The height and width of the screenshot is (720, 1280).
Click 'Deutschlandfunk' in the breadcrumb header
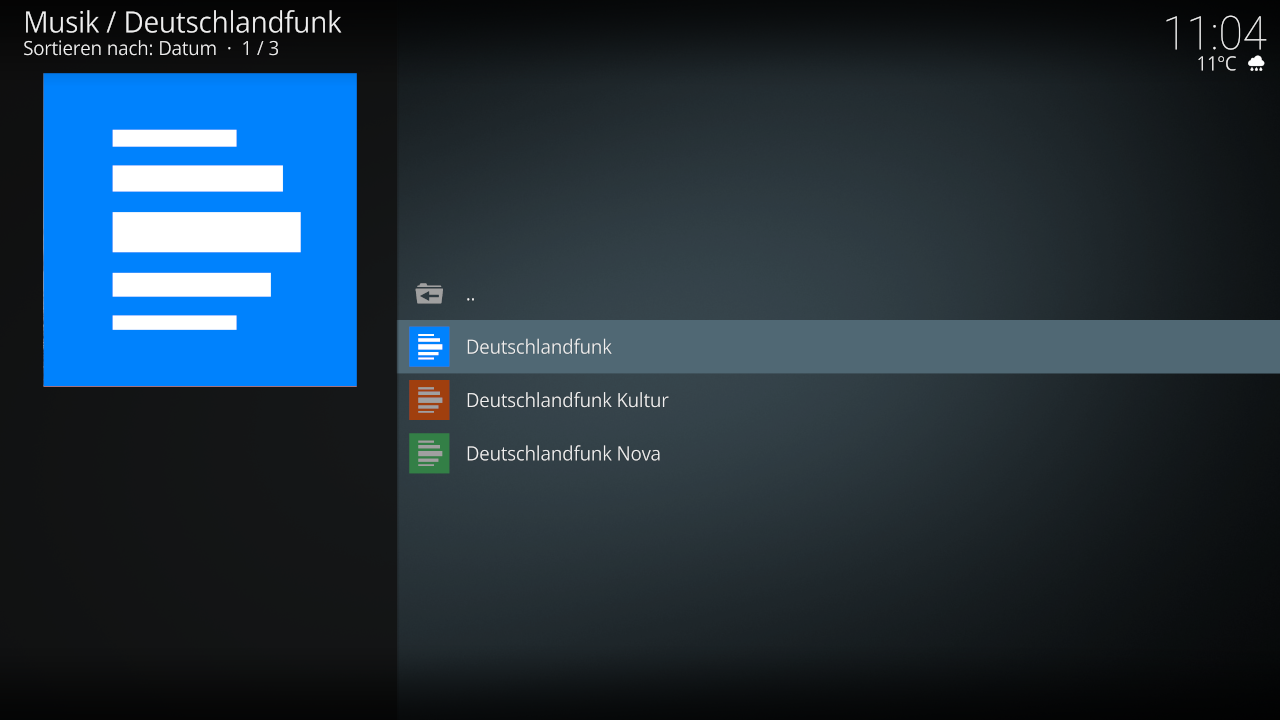point(232,22)
